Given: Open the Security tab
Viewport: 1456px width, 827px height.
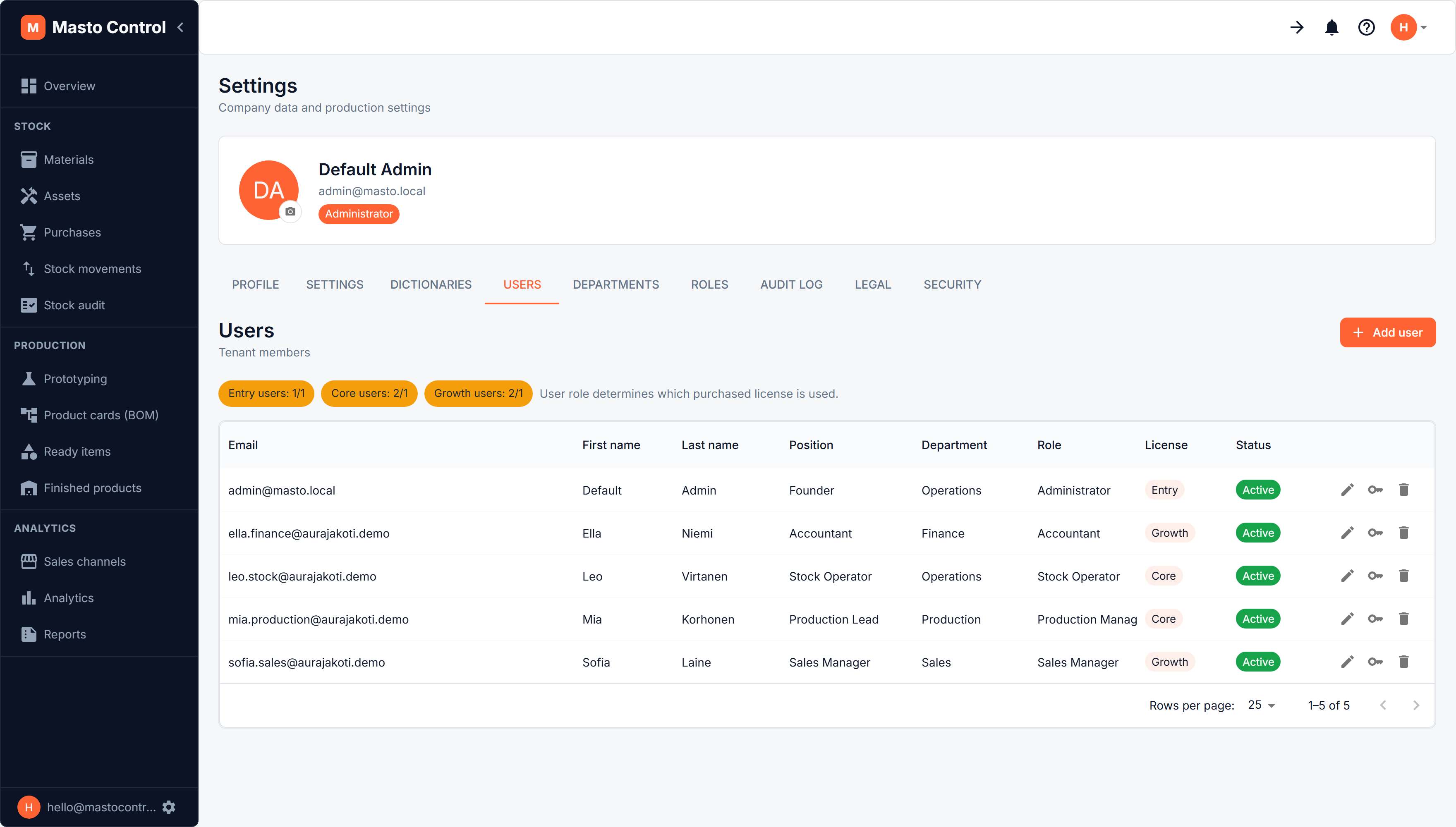Looking at the screenshot, I should (952, 284).
